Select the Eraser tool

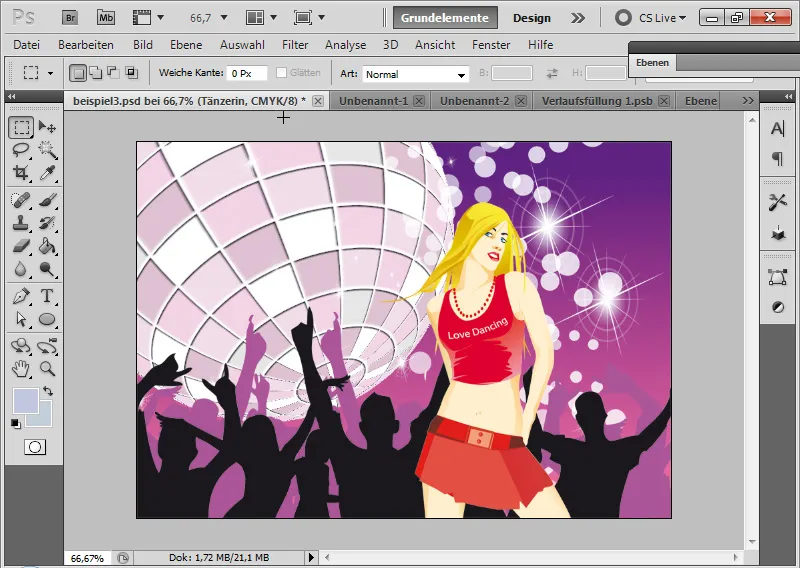(x=21, y=246)
